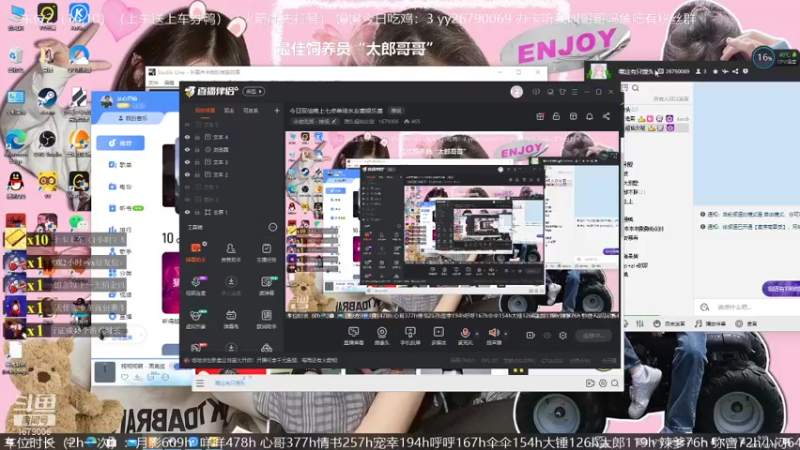
Task: Edit the room title with the pencil icon
Action: (x=334, y=121)
